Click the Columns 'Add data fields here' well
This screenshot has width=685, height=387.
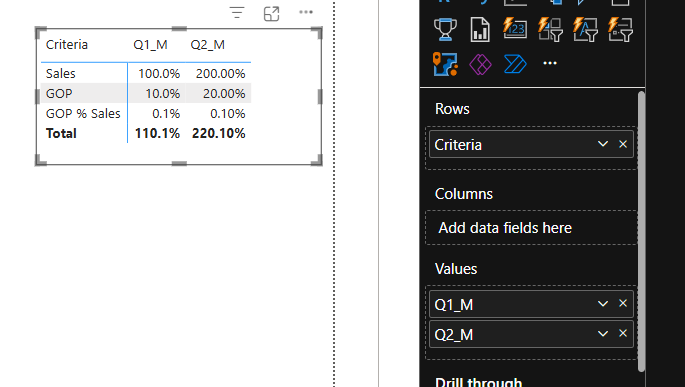pos(531,228)
